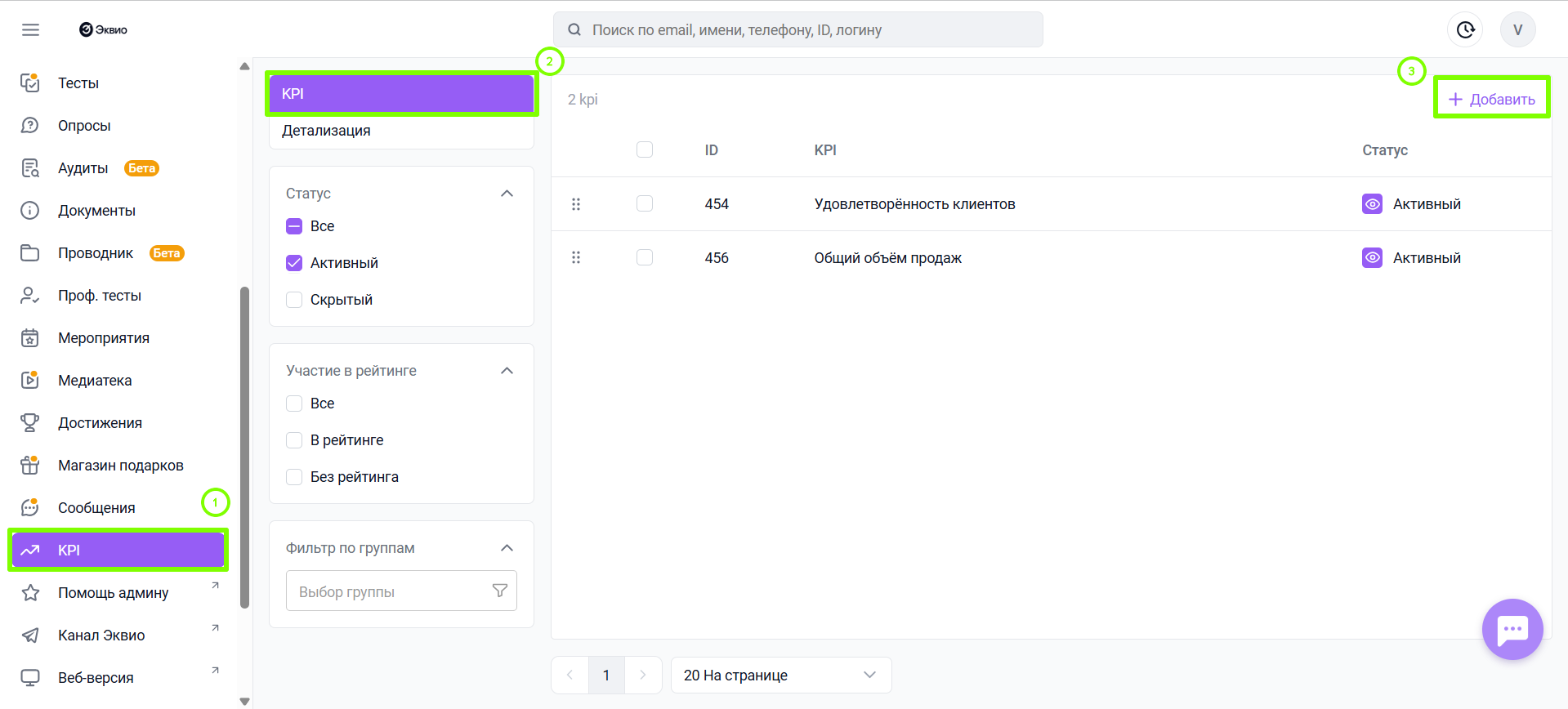Open Достижения in the sidebar

coord(100,423)
